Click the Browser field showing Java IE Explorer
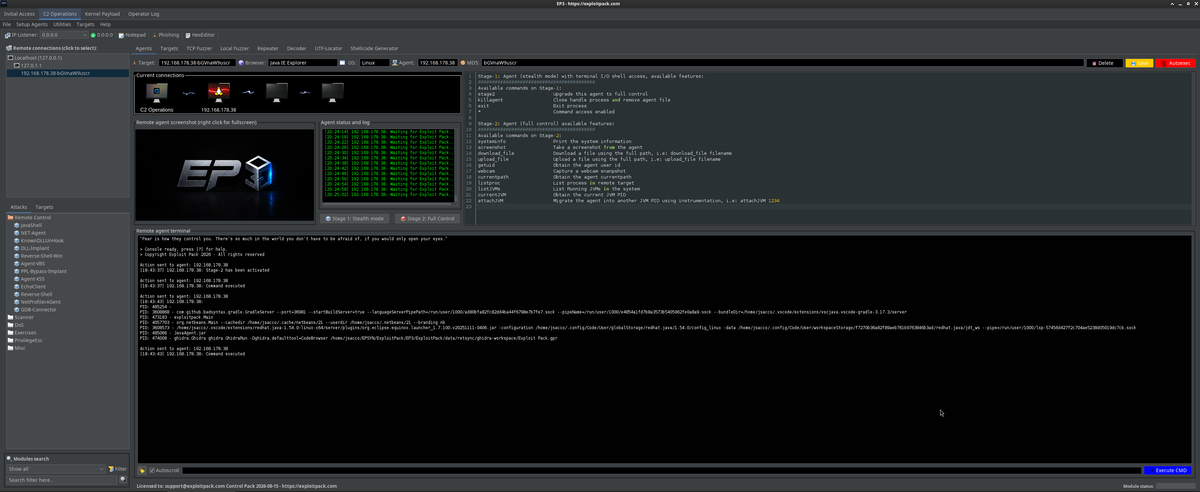Screen dimensions: 1200x492 302,63
